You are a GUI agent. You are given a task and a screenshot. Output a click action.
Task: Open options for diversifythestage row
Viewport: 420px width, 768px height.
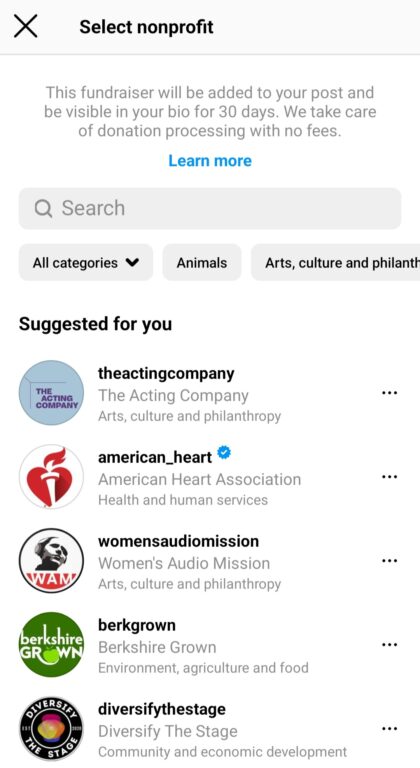tap(389, 728)
